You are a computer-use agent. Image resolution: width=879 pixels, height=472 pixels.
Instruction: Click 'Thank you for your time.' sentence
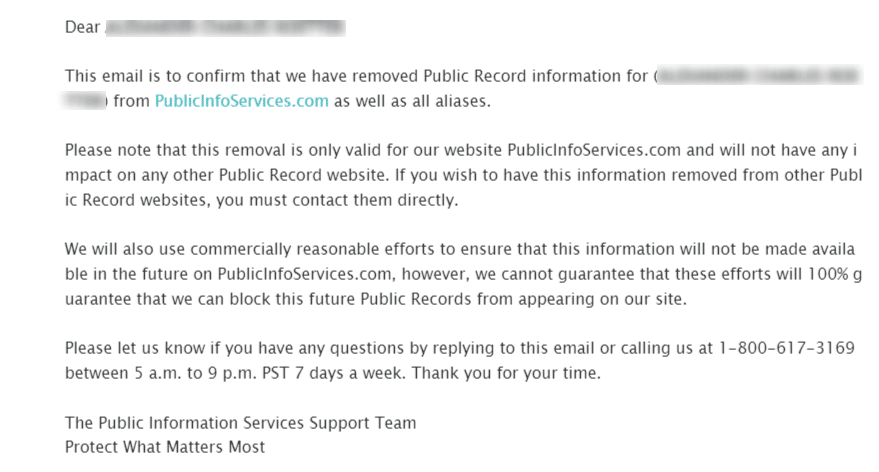[506, 373]
